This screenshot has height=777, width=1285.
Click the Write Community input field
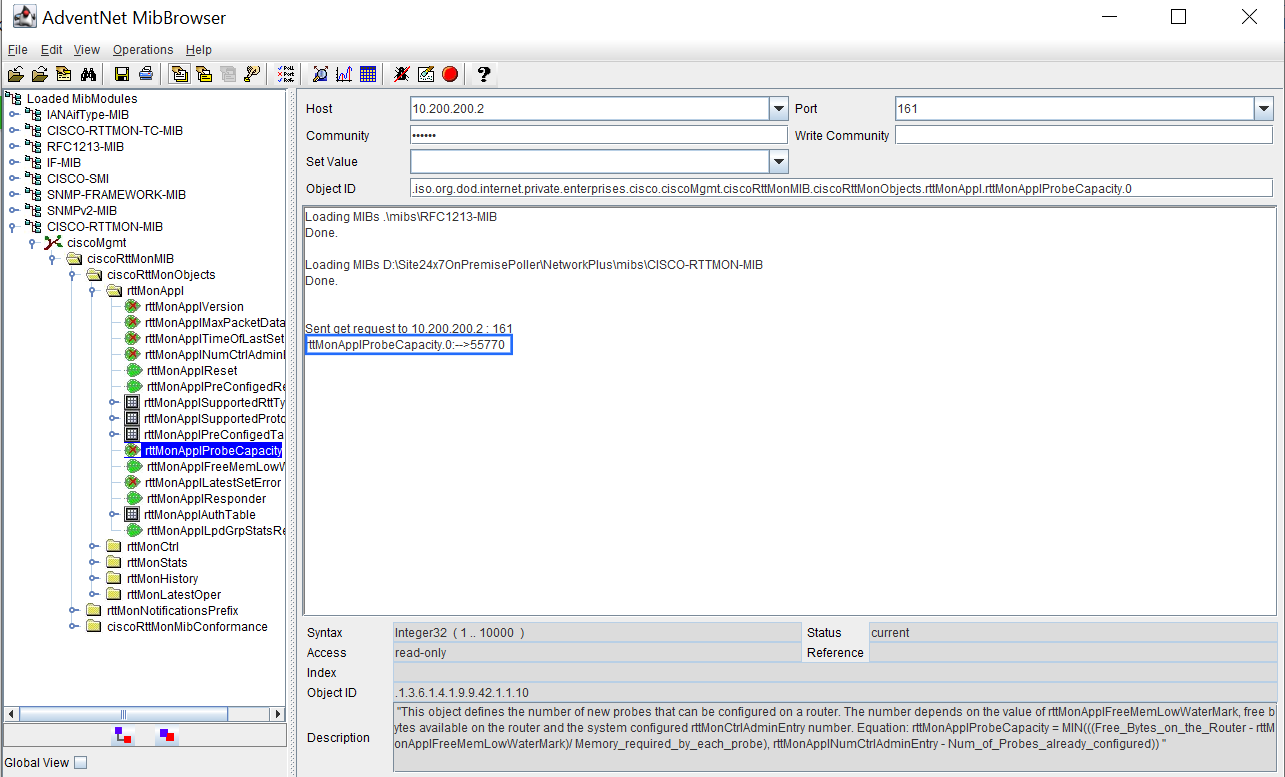tap(1083, 136)
